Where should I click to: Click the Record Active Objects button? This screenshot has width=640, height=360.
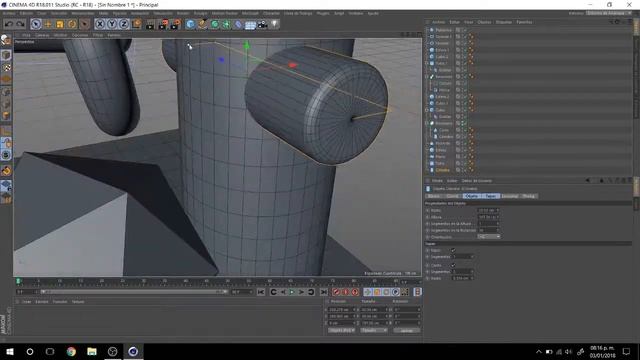point(336,292)
